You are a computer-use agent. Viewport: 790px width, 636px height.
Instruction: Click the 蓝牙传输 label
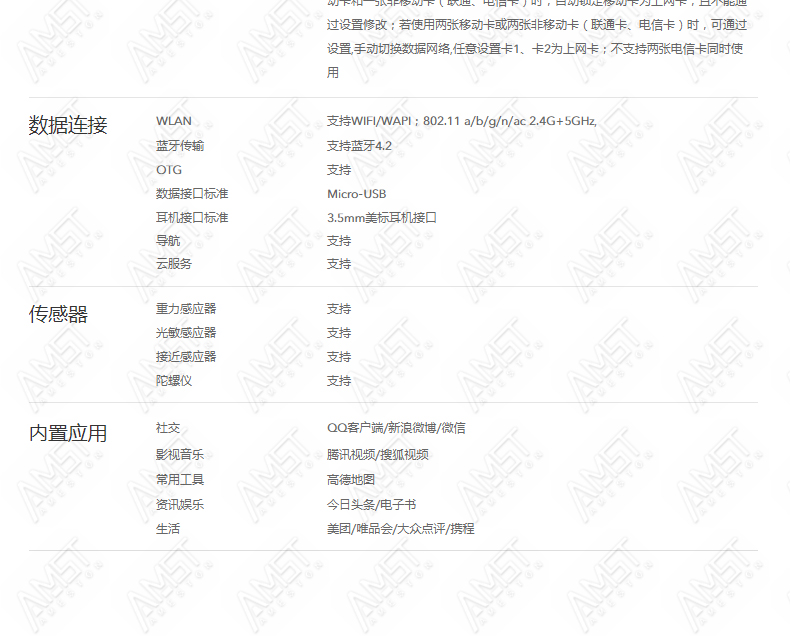[x=180, y=146]
